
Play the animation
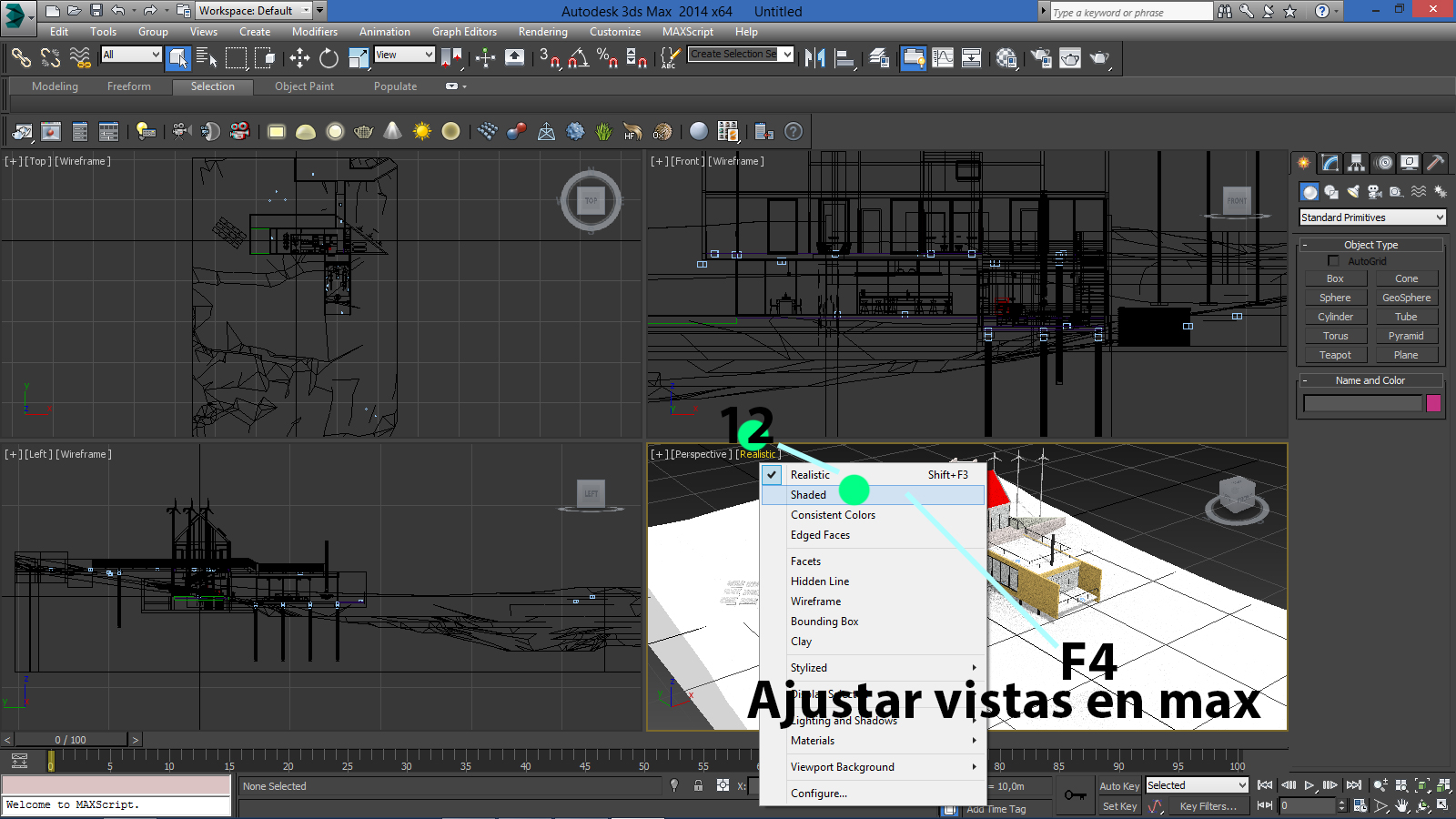click(x=1309, y=785)
